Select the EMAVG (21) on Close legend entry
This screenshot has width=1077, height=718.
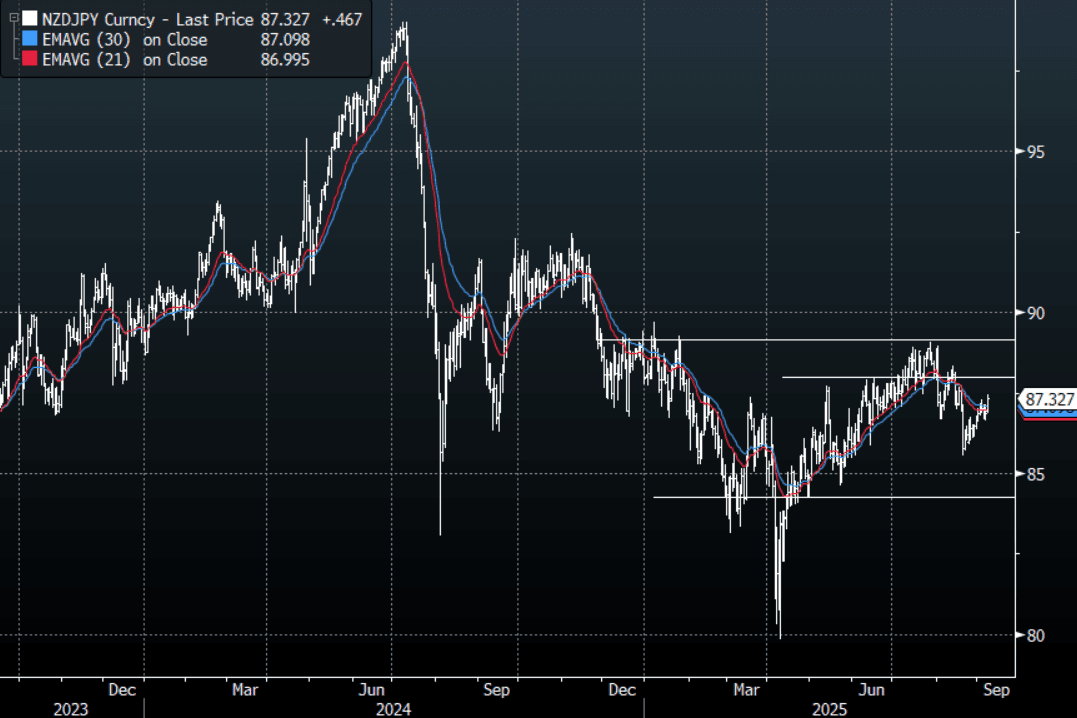(125, 60)
